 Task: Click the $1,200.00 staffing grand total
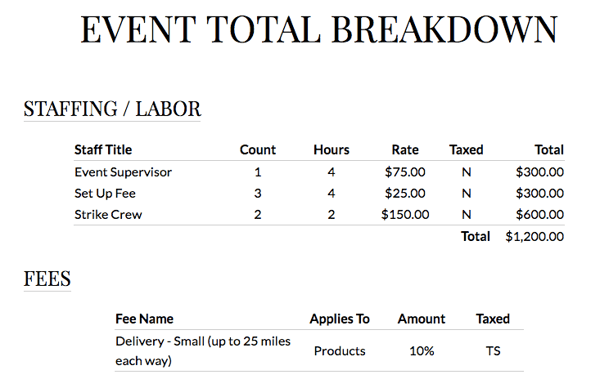click(x=534, y=236)
